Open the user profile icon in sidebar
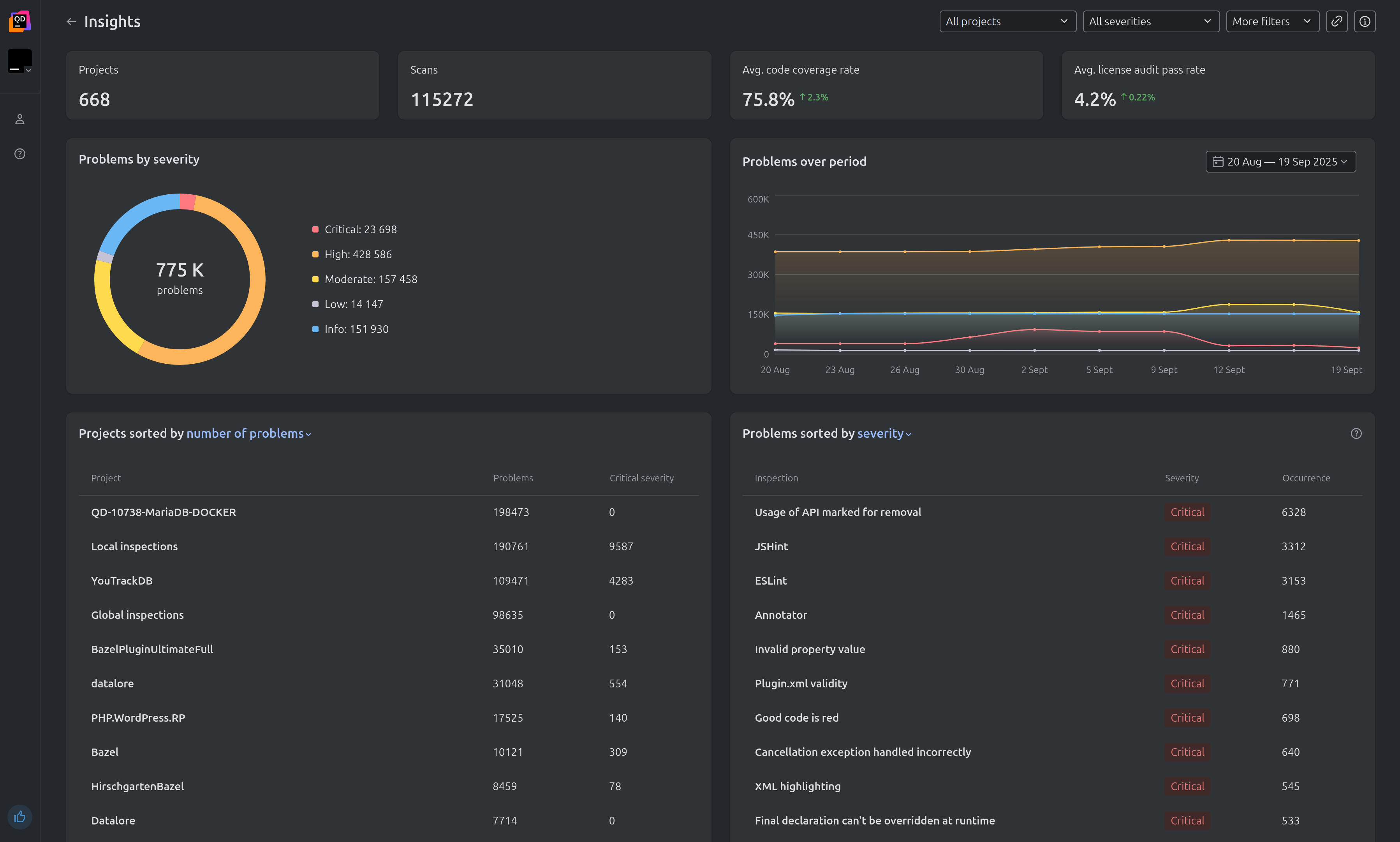 pos(19,119)
